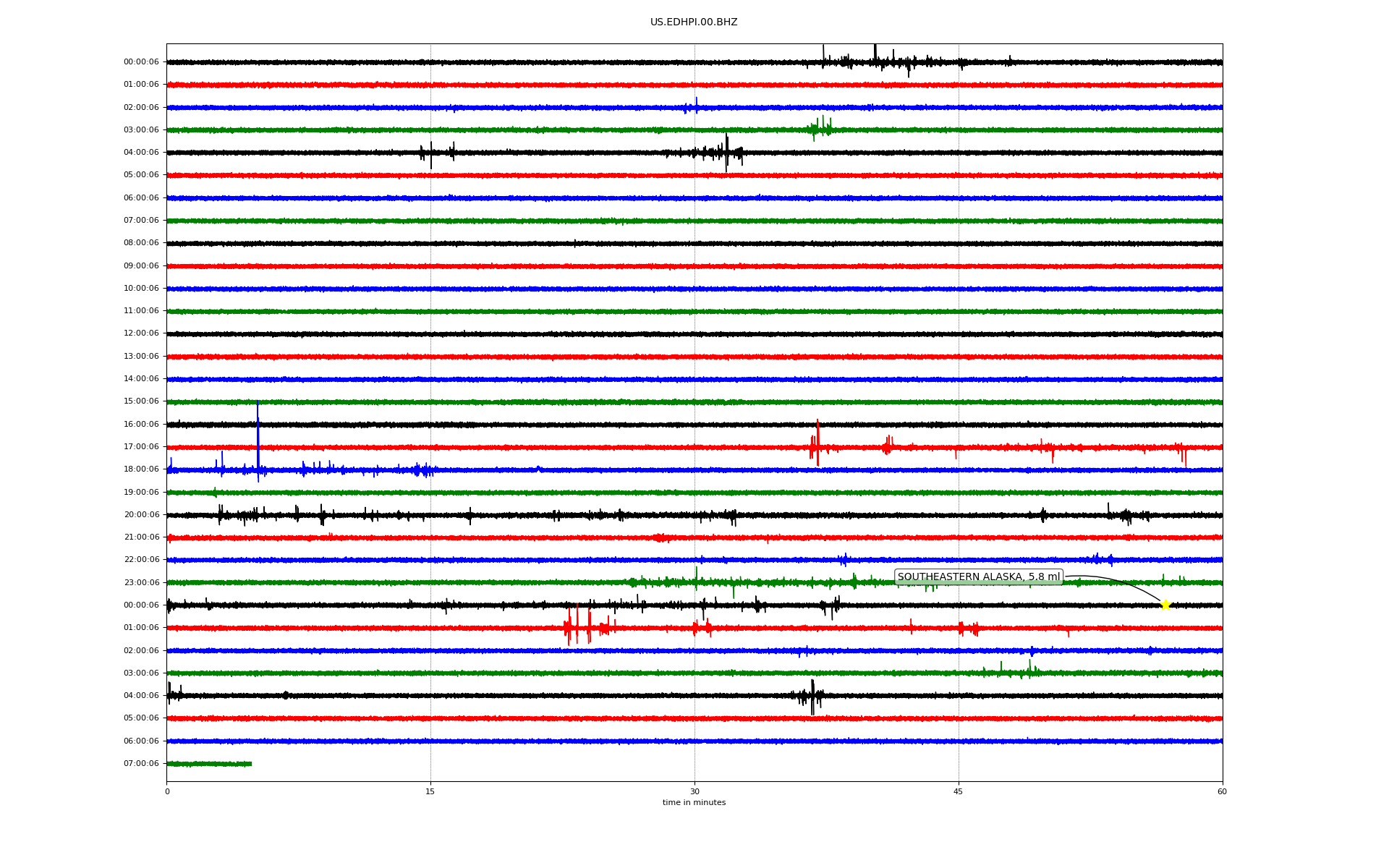Click the 0 tick label on the x-axis
Viewport: 1389px width, 868px height.
pyautogui.click(x=167, y=791)
